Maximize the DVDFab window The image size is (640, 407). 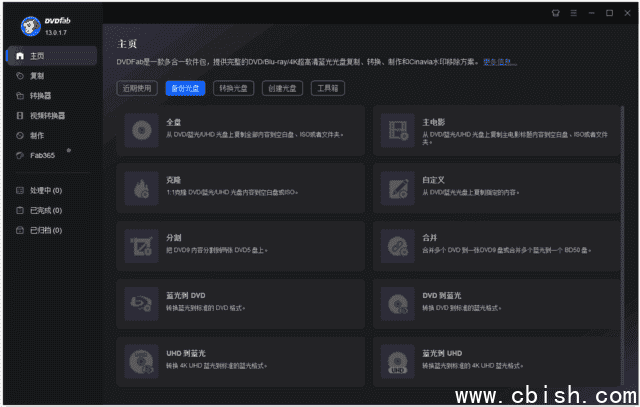click(x=609, y=13)
